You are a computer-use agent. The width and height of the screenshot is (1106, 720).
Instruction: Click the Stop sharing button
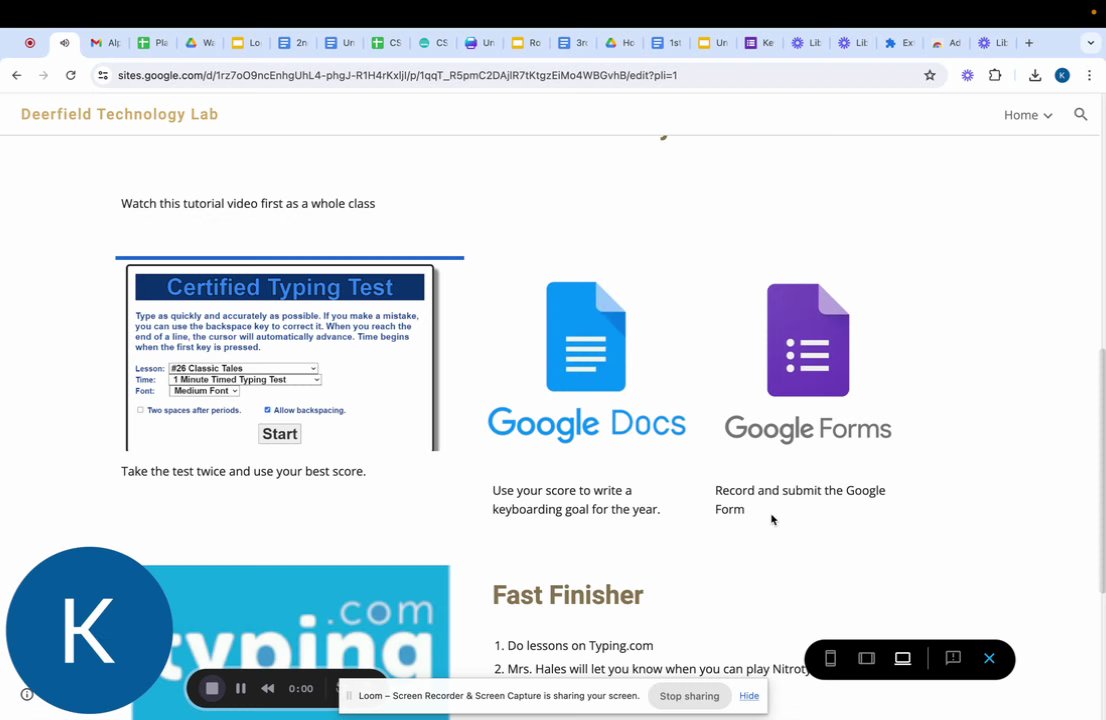pos(689,696)
